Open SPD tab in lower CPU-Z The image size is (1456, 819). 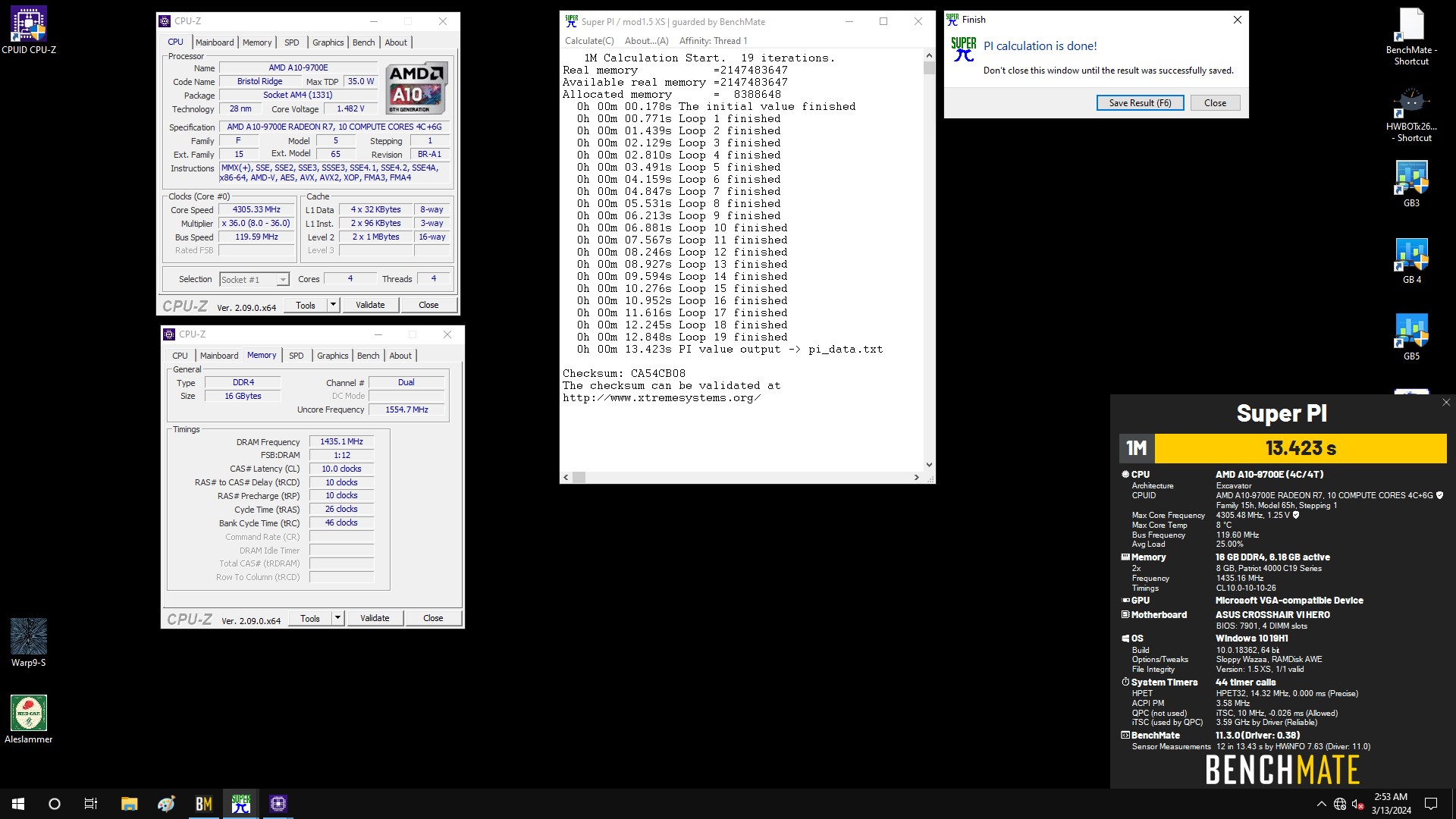coord(297,356)
